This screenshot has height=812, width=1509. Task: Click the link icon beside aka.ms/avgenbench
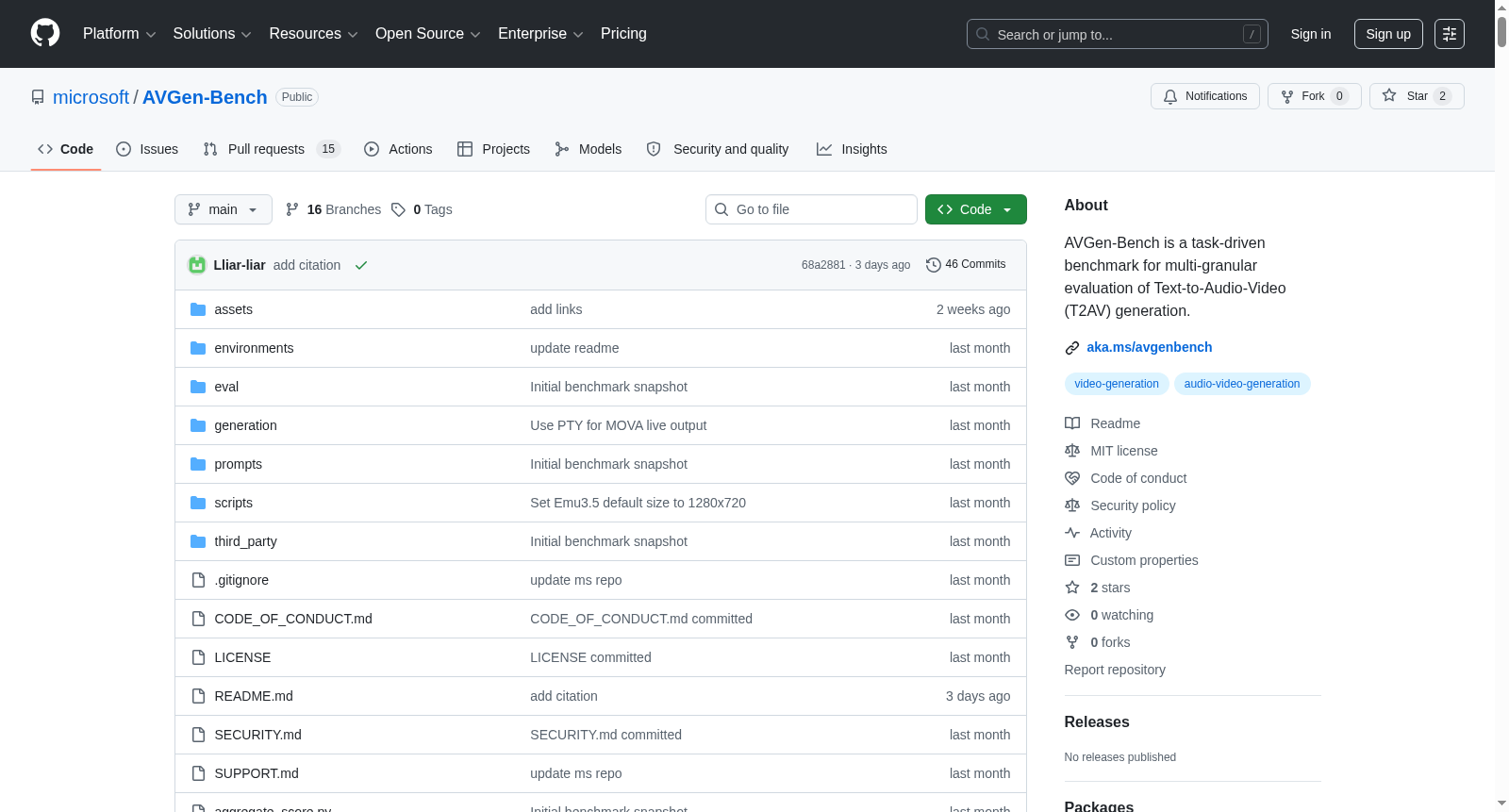pos(1072,348)
